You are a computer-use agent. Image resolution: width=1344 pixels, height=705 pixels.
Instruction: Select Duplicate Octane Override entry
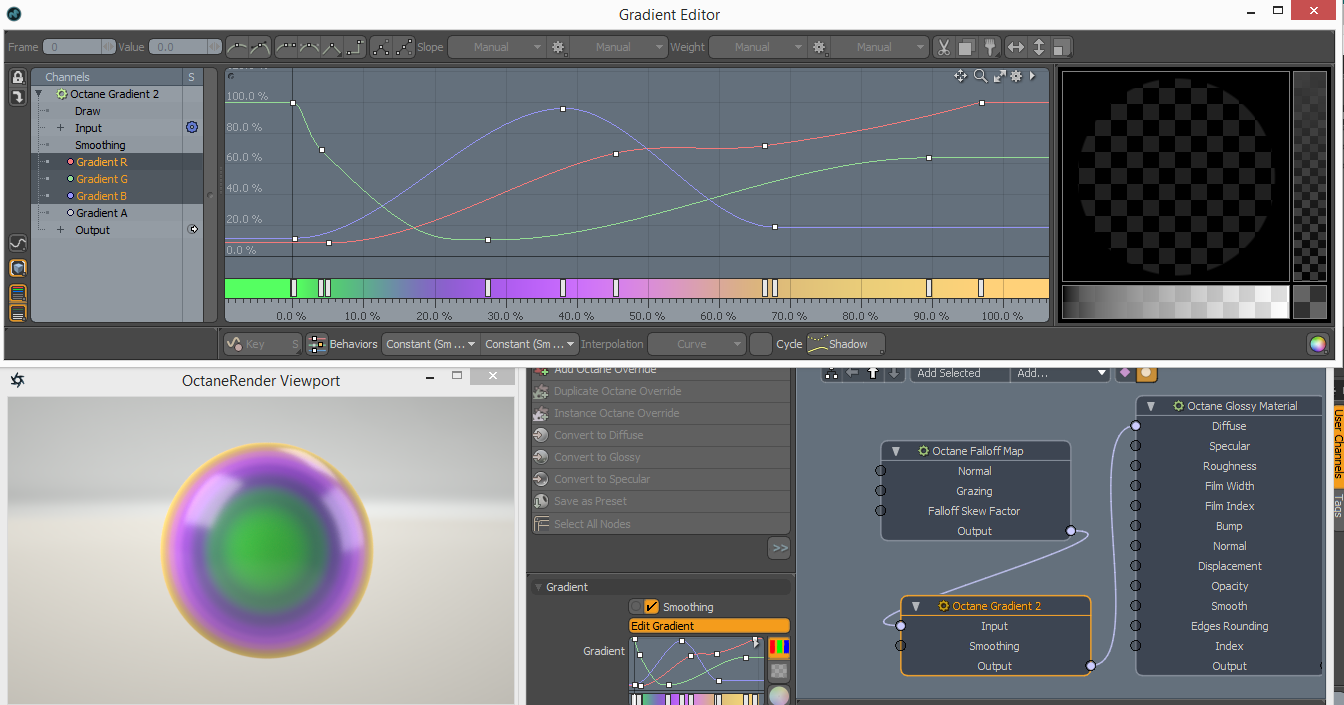[661, 391]
